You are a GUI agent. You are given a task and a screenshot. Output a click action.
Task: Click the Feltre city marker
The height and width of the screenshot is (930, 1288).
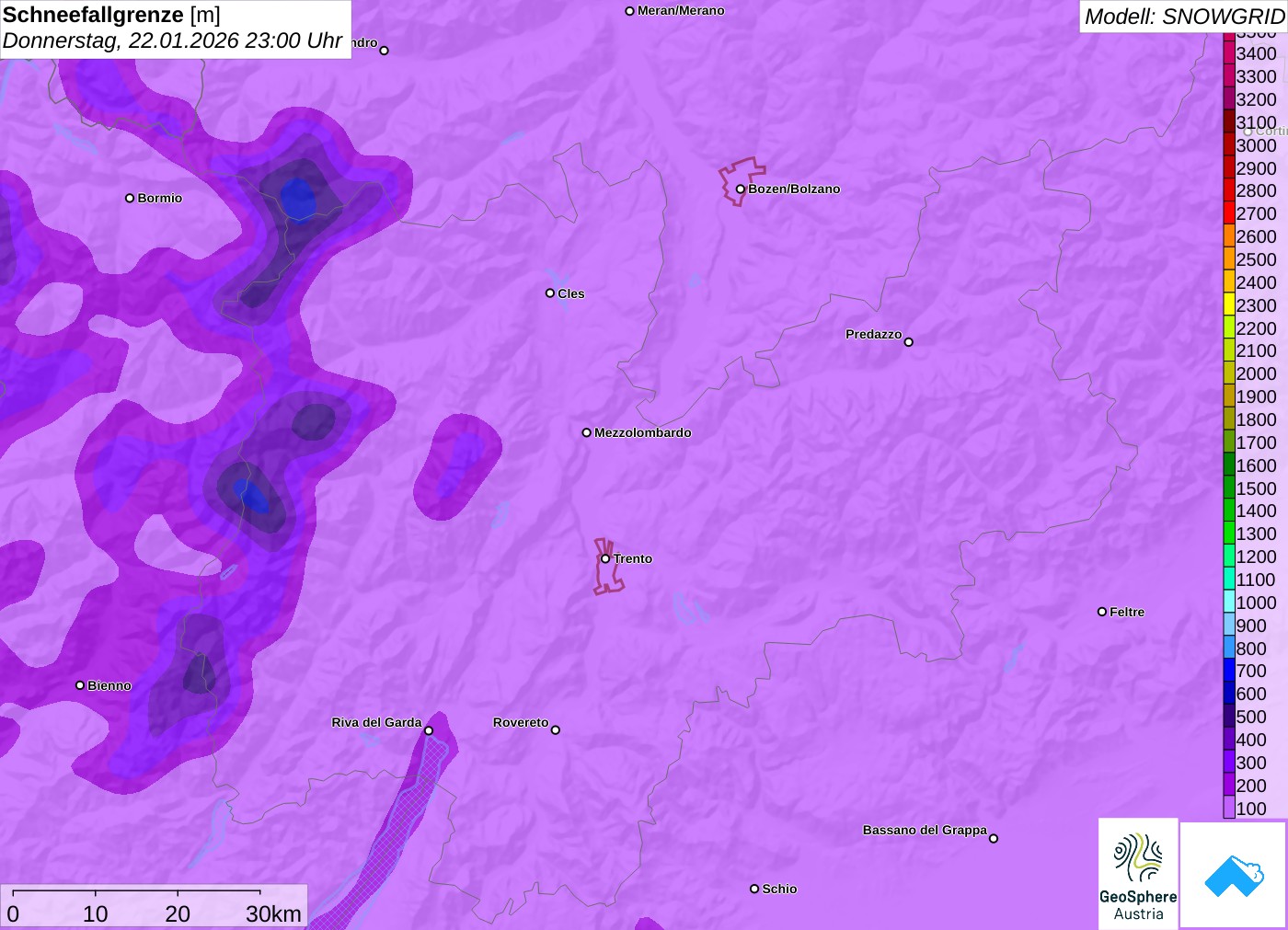point(1102,612)
